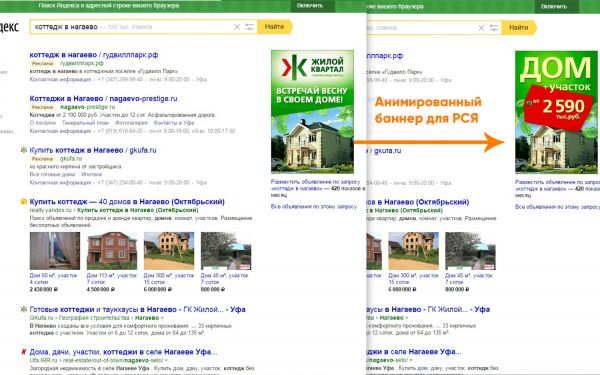The height and width of the screenshot is (375, 600).
Task: Click 'realty.yandex.ru' green source URL
Action: click(51, 210)
